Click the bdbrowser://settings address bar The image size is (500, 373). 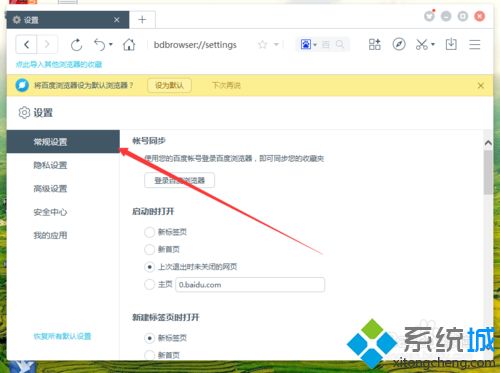195,45
